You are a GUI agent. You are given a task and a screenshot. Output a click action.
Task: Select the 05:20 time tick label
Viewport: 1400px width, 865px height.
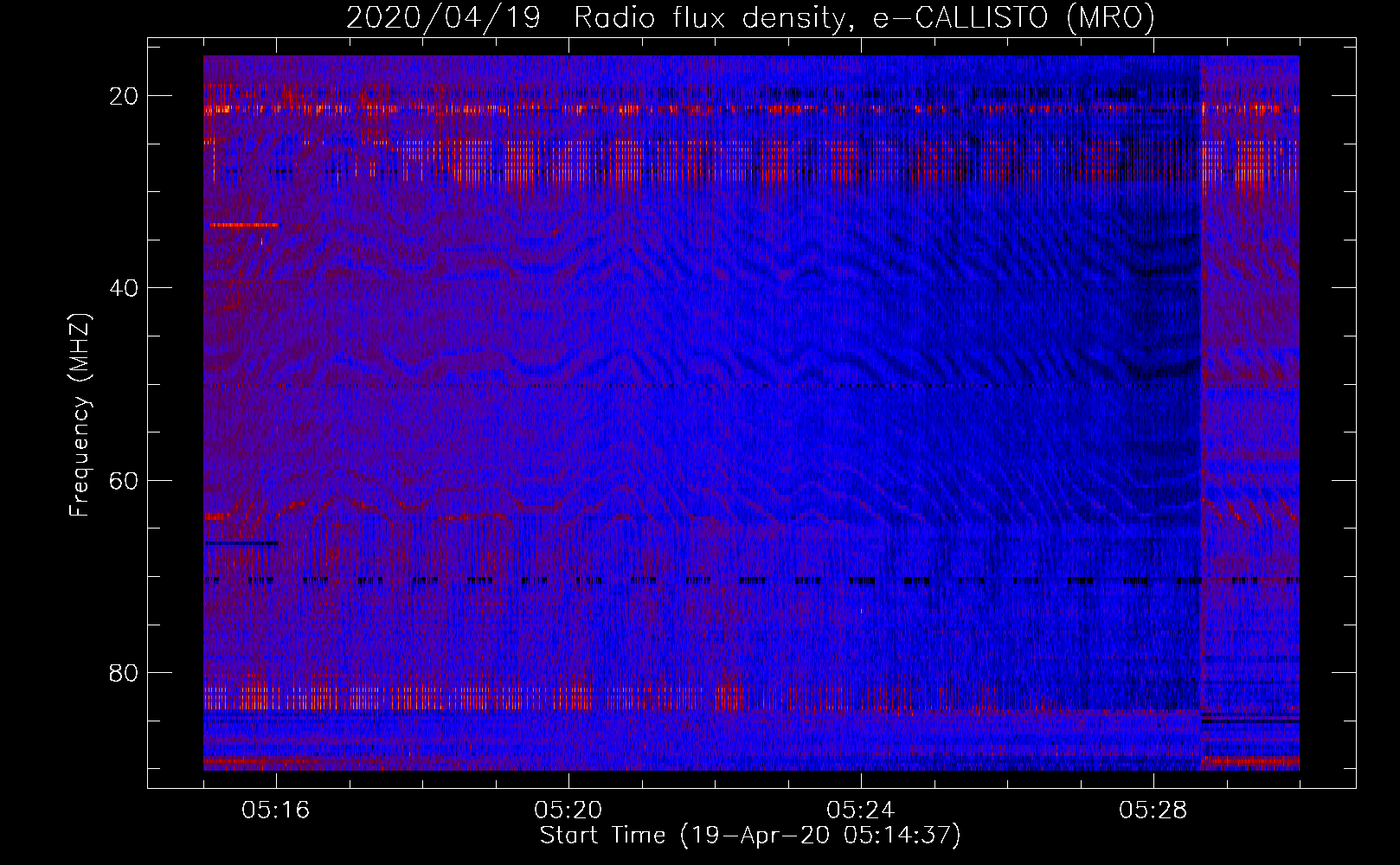click(568, 811)
